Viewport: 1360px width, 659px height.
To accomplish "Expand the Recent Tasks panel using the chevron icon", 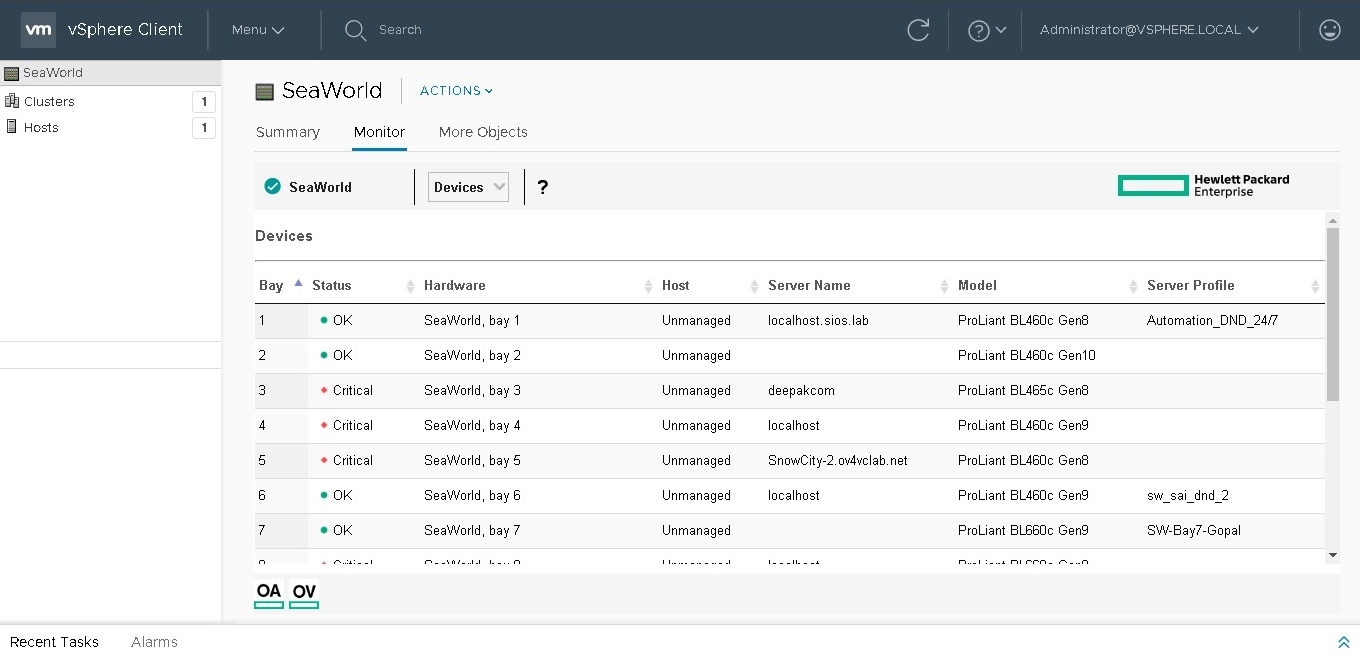I will pos(1343,642).
